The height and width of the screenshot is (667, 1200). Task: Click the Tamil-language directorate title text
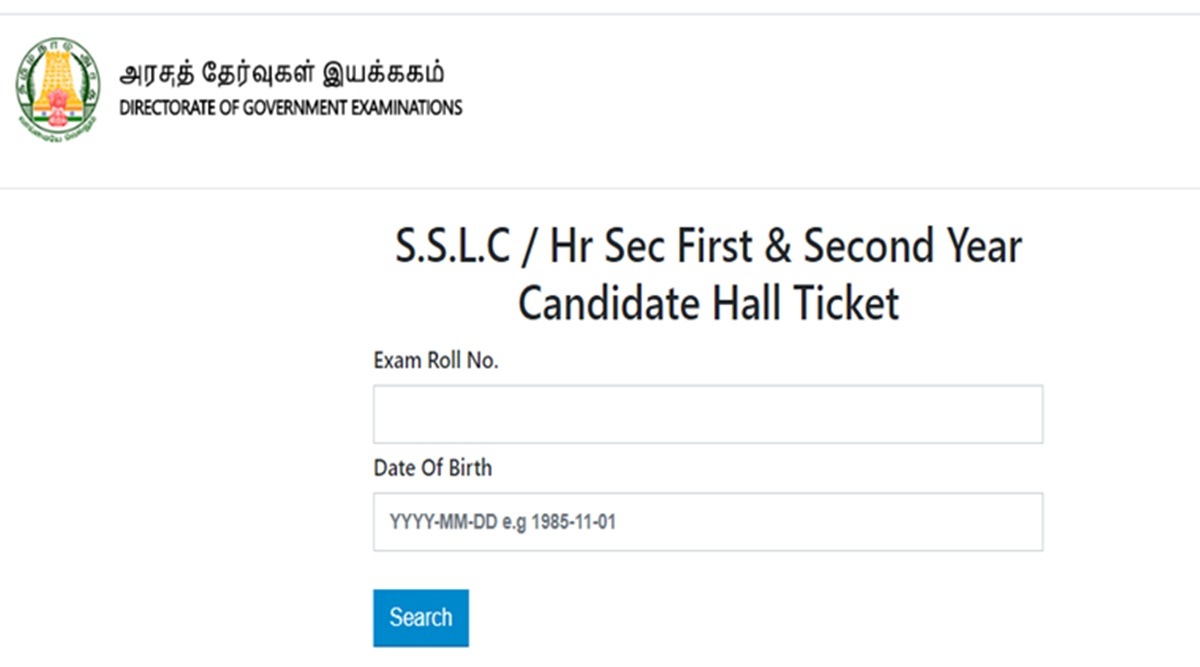coord(283,74)
